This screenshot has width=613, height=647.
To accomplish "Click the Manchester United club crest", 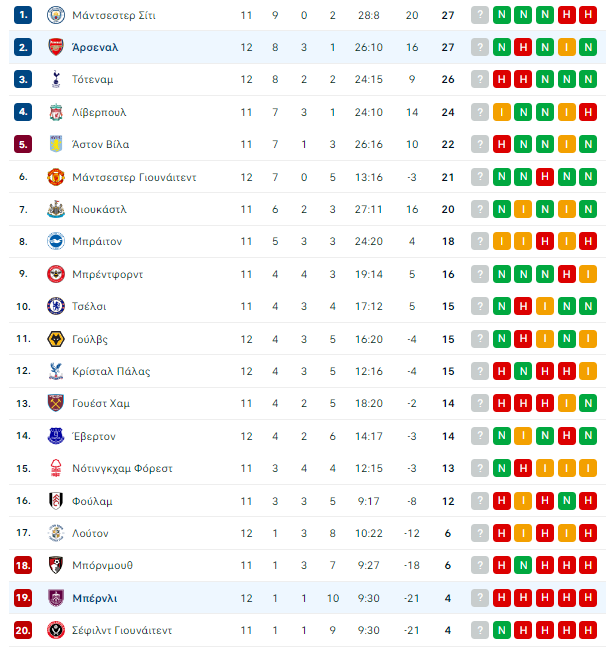I will click(56, 177).
